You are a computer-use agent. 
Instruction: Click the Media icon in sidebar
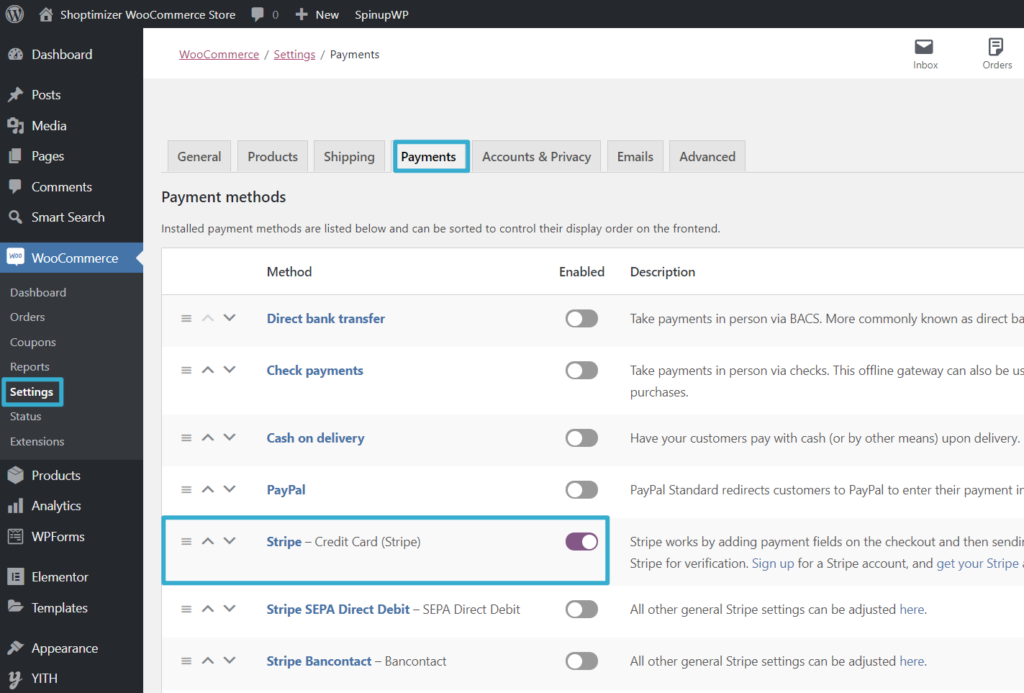pos(15,126)
